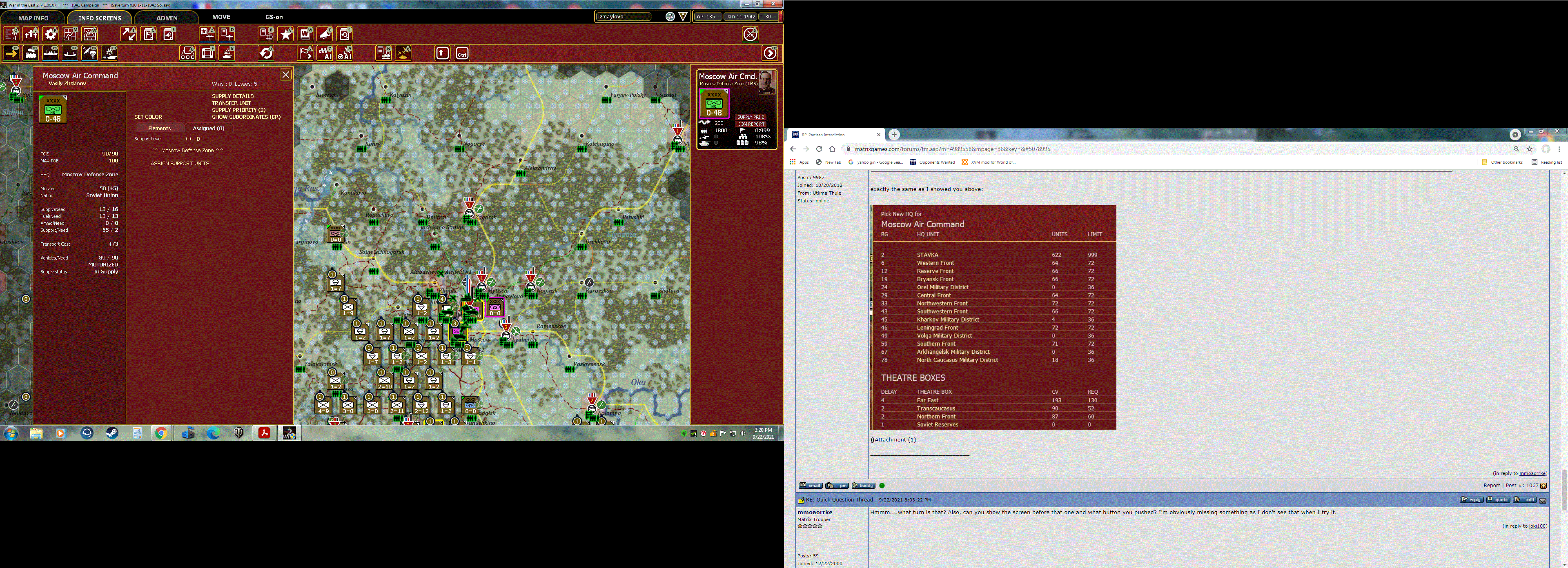1568x568 pixels.
Task: Open the production chart screen icon
Action: pos(70,34)
